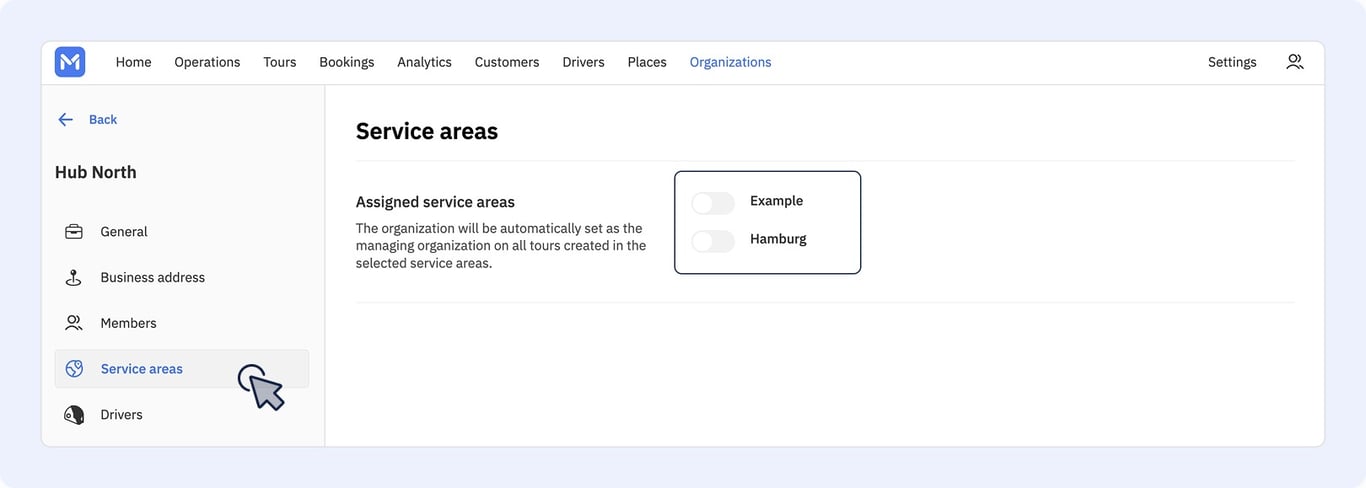The height and width of the screenshot is (488, 1366).
Task: Open Members in the sidebar
Action: click(x=181, y=323)
